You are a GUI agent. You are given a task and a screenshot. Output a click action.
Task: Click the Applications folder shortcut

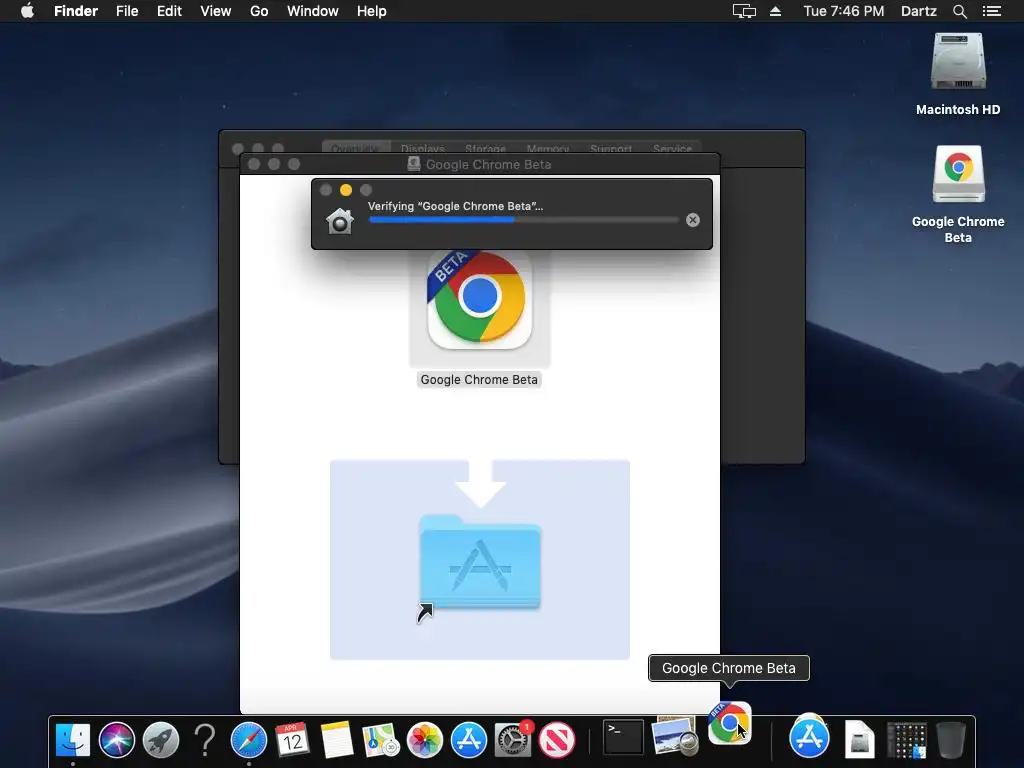tap(479, 563)
